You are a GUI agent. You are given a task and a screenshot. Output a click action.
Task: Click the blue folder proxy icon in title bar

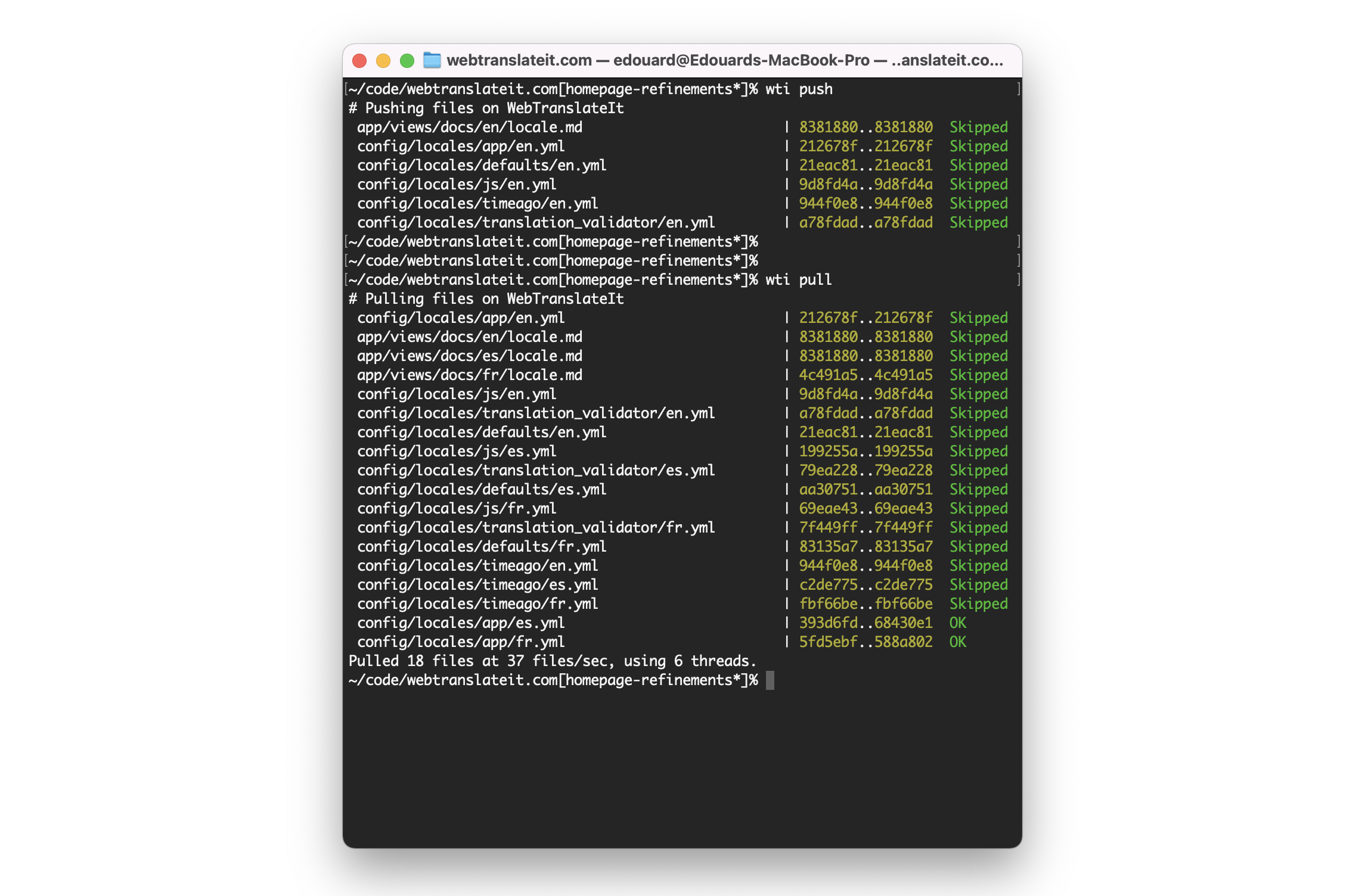click(432, 60)
